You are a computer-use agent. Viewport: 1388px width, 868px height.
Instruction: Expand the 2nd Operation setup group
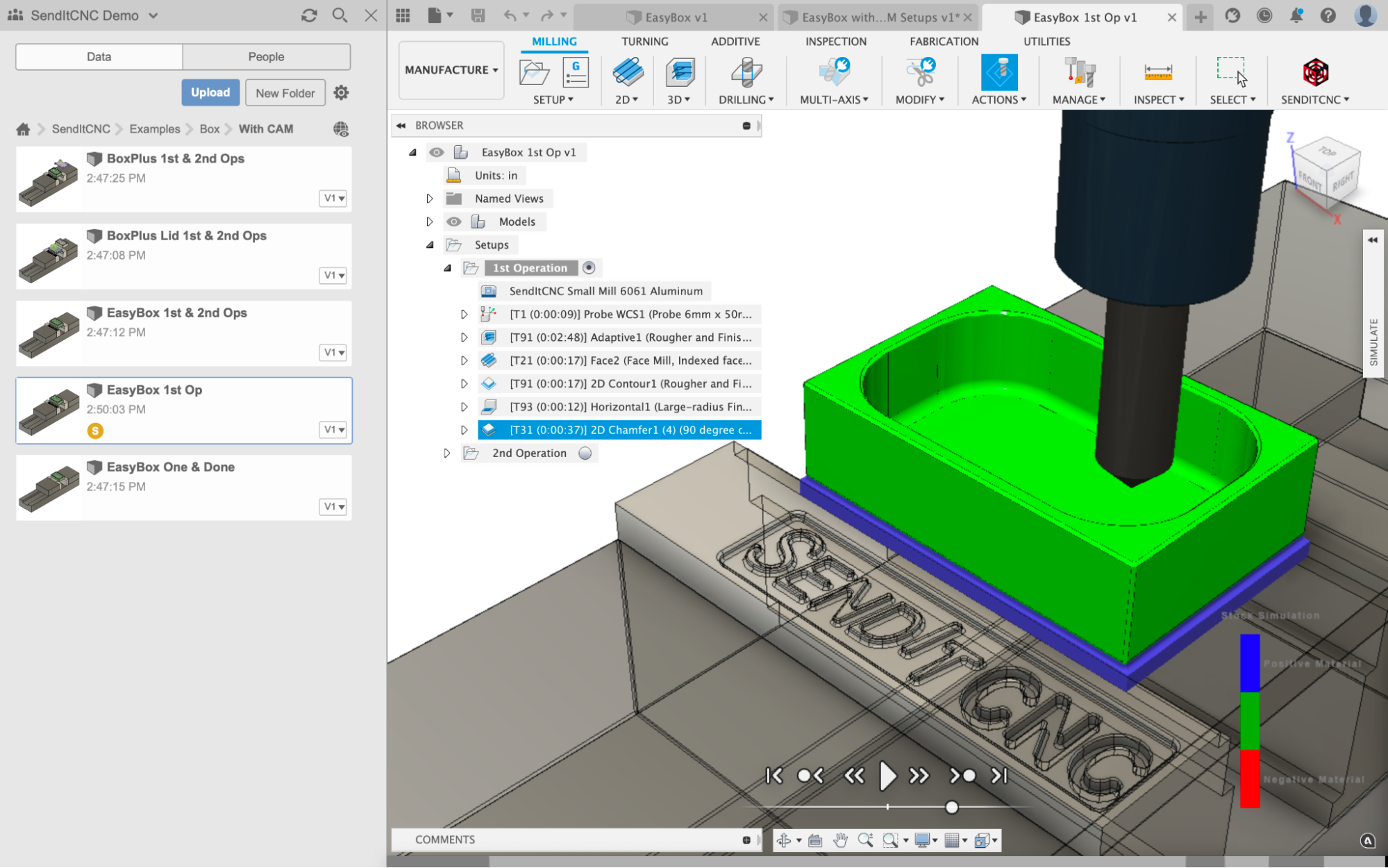(x=446, y=453)
